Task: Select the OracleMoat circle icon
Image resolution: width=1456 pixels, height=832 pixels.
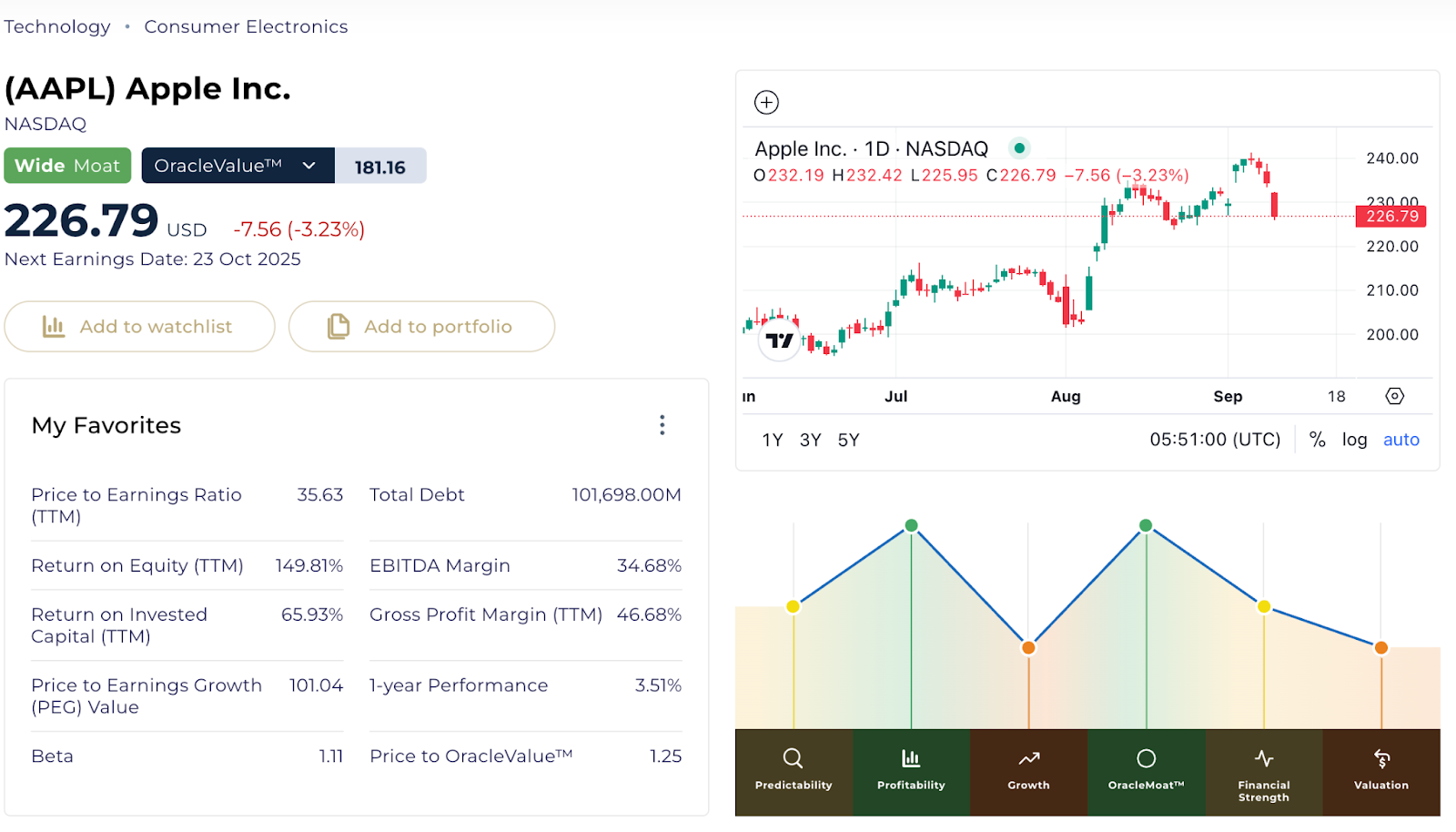Action: click(1146, 757)
